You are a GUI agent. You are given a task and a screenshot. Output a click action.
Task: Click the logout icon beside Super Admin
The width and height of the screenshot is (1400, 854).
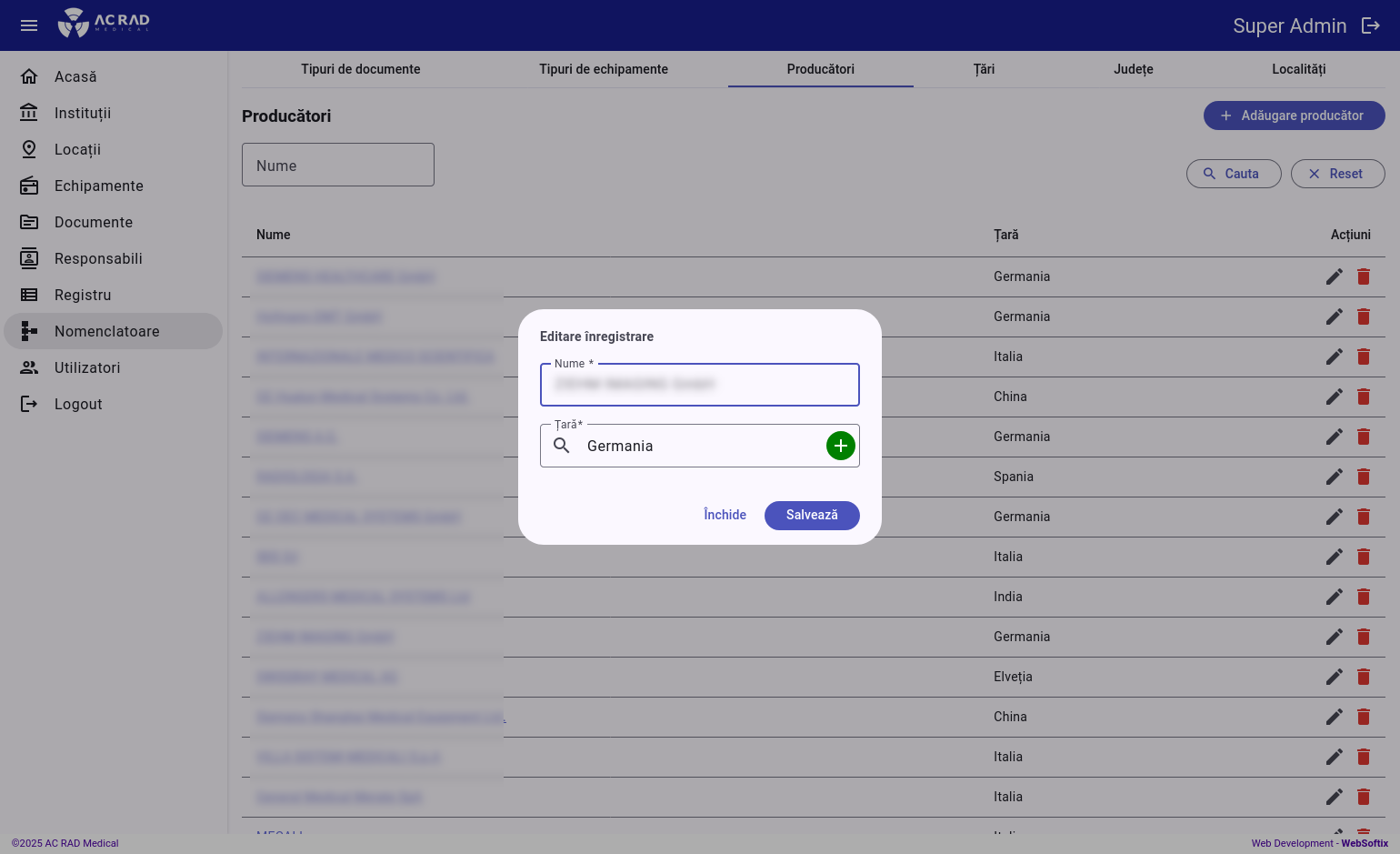[x=1370, y=25]
